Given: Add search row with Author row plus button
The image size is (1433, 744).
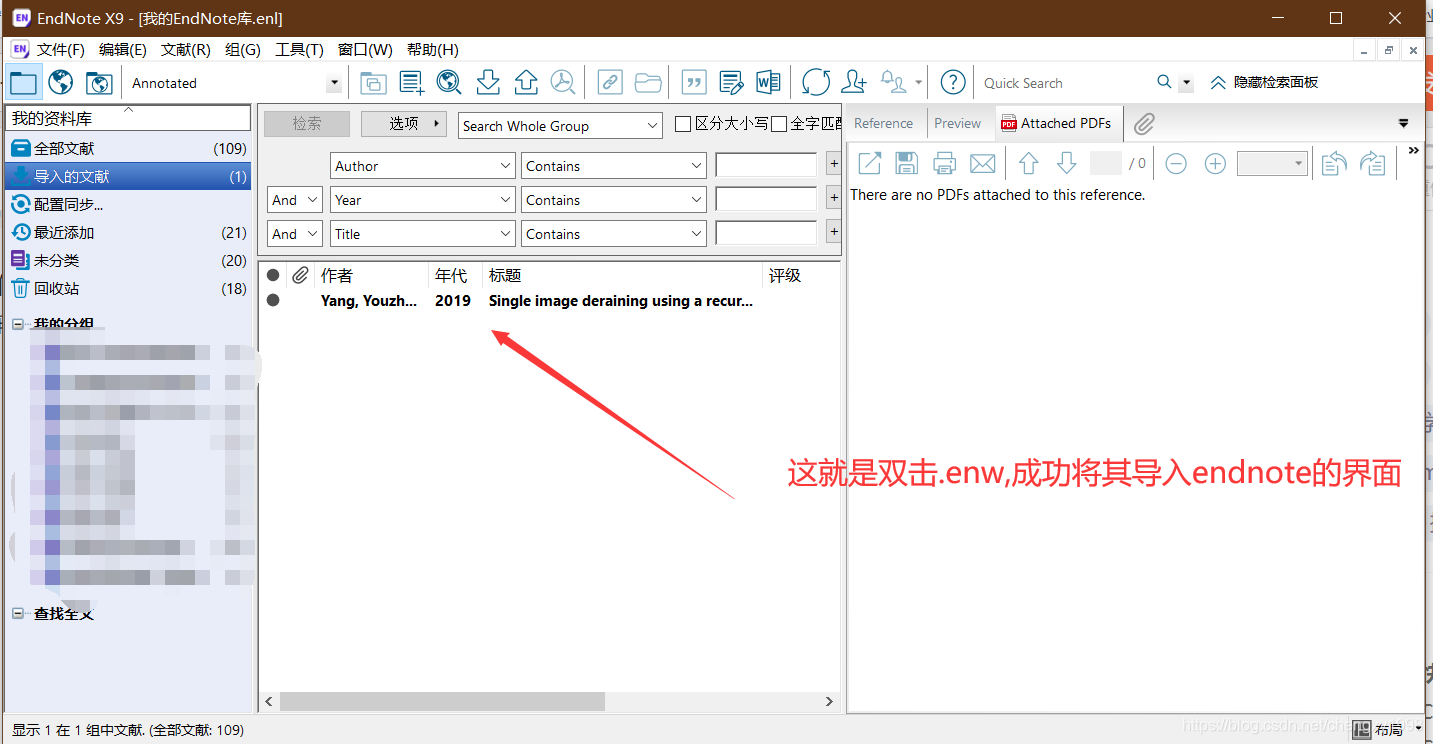Looking at the screenshot, I should 833,165.
